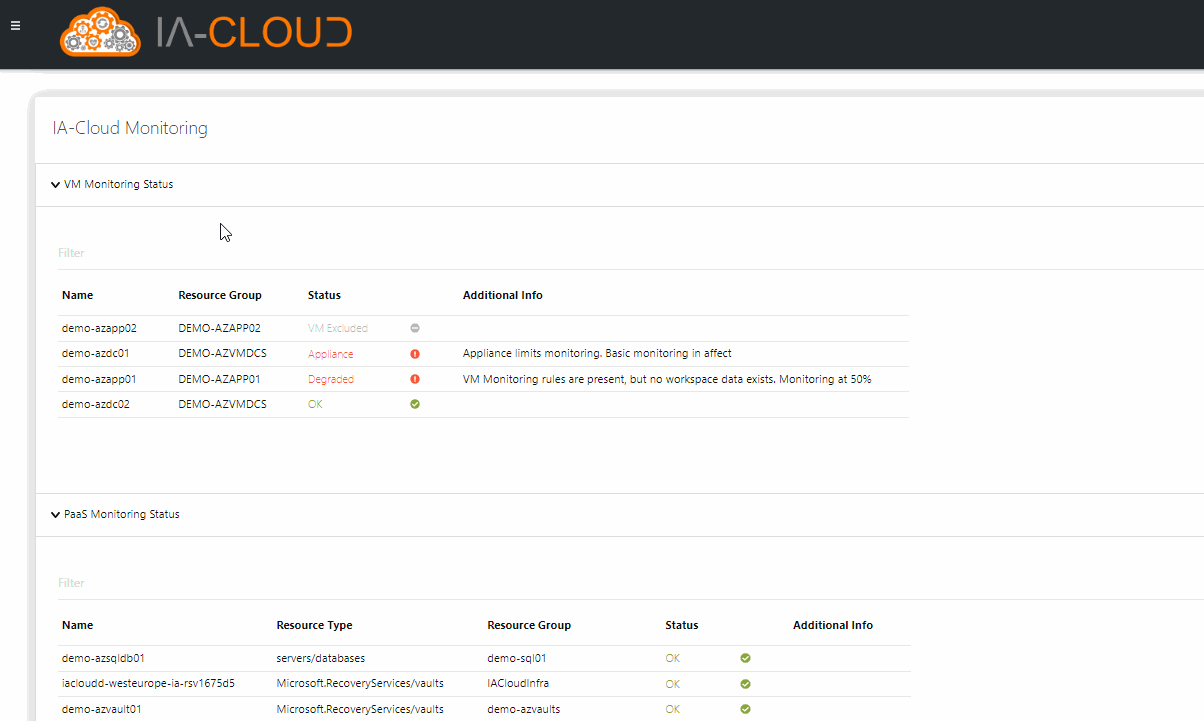
Task: Click the OK status for demo-azsqldb01
Action: [672, 658]
